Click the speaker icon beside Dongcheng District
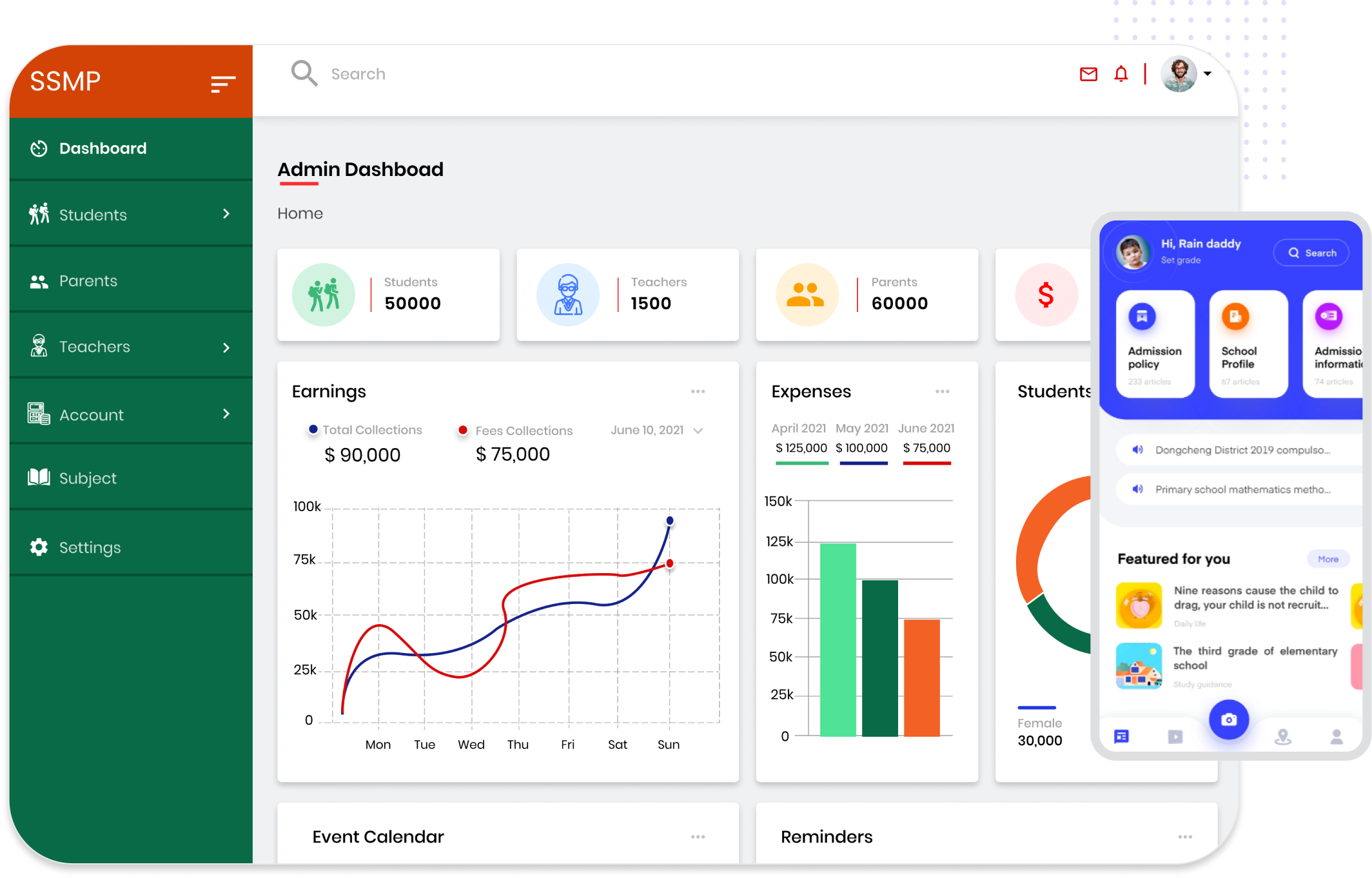Screen dimensions: 1372x878 1138,450
